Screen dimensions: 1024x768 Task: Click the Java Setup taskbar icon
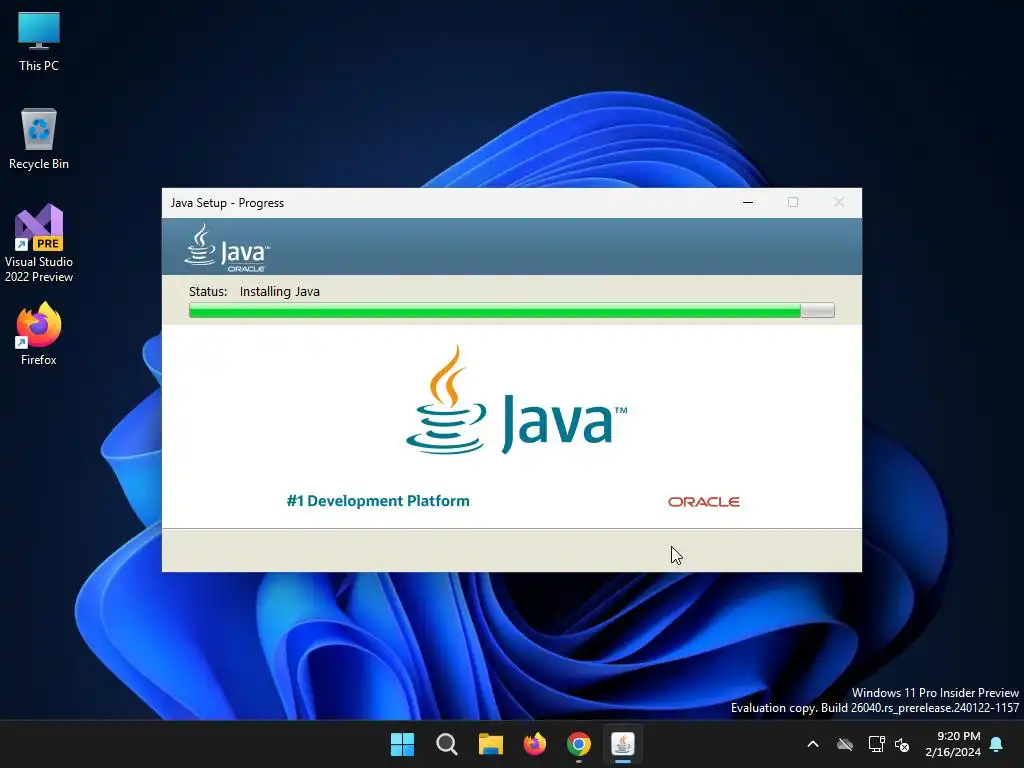623,744
